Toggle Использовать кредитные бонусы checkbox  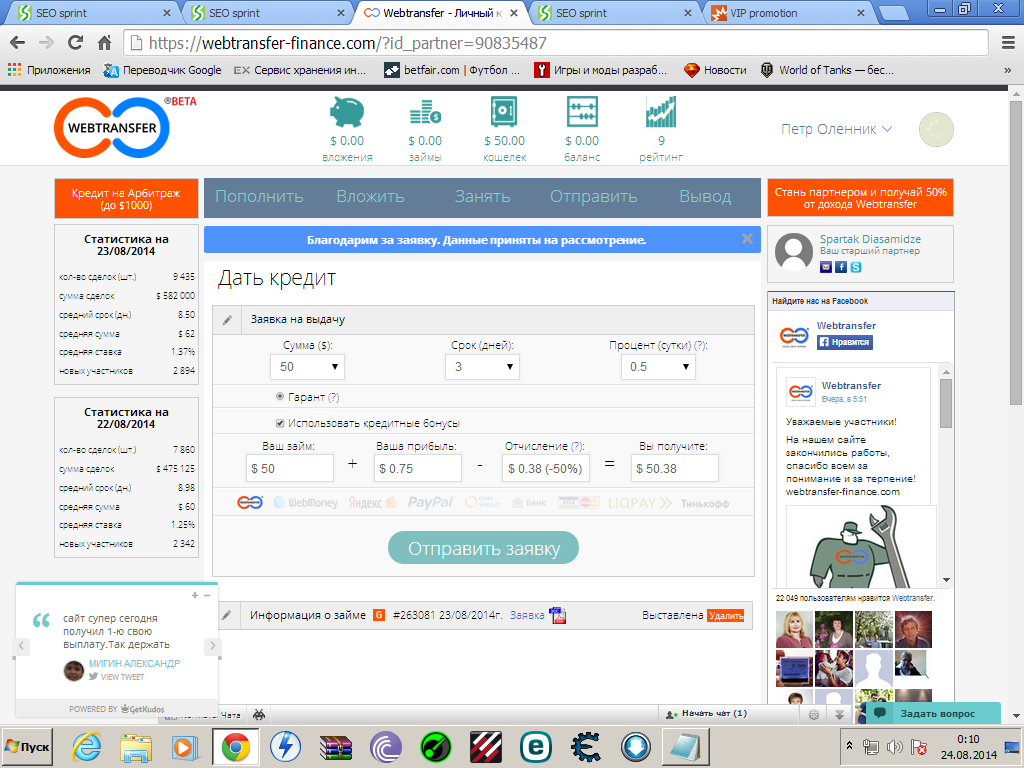[280, 423]
